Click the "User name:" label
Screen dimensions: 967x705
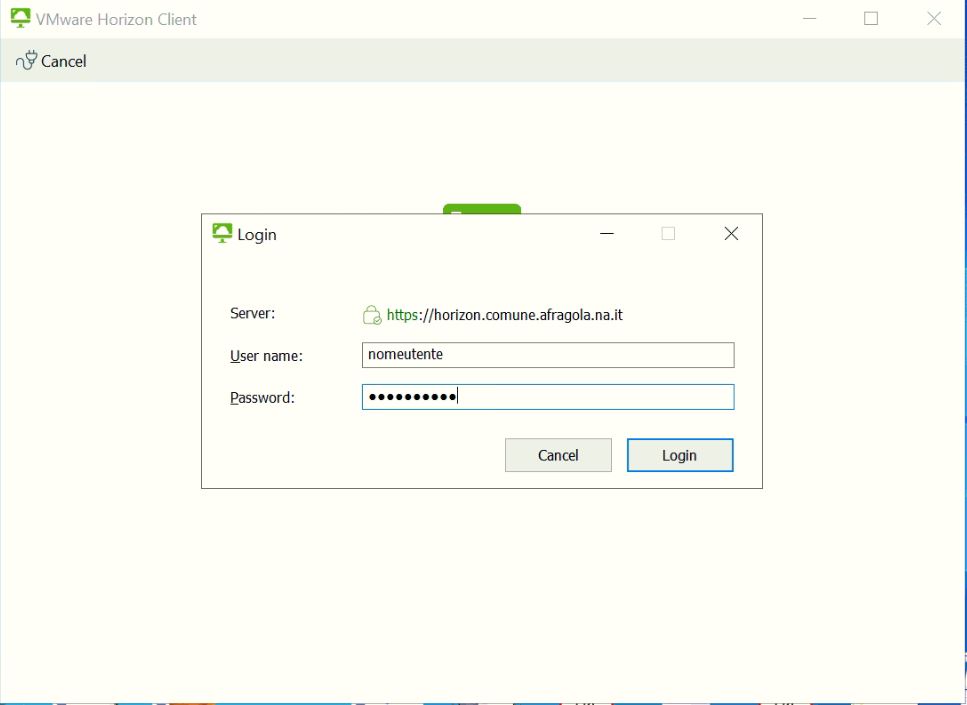click(266, 356)
